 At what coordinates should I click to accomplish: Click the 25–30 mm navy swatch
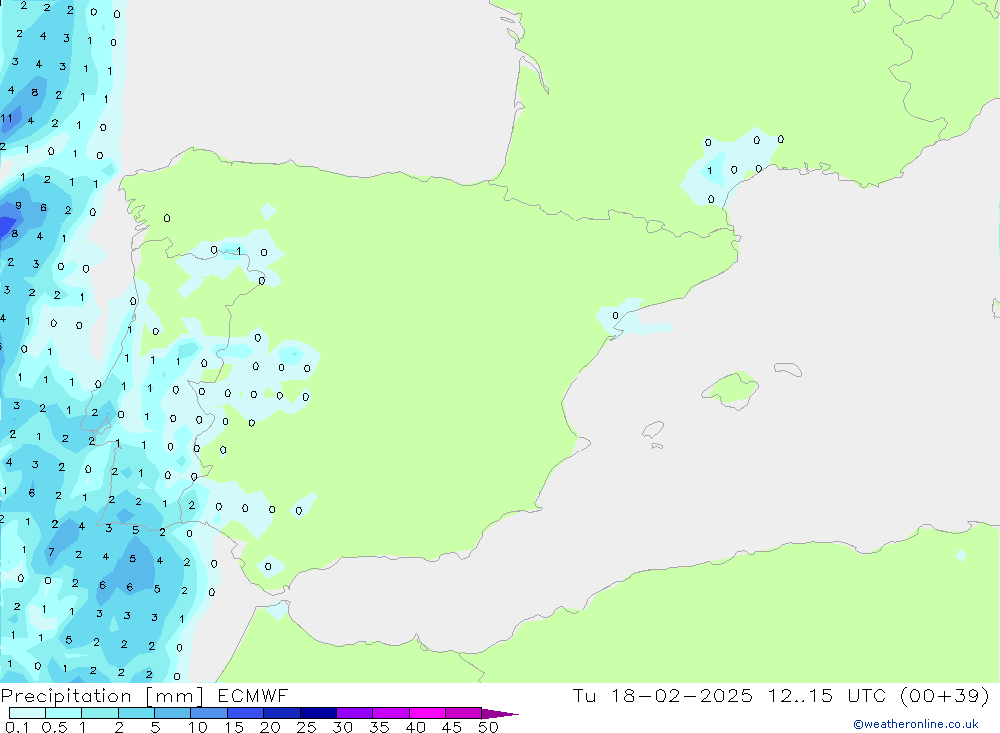click(318, 713)
